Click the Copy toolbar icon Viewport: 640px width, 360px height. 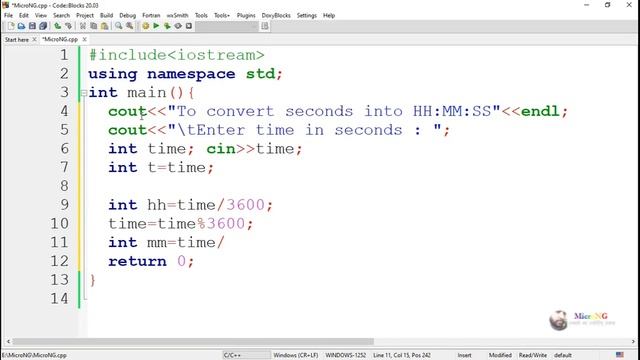pos(93,26)
